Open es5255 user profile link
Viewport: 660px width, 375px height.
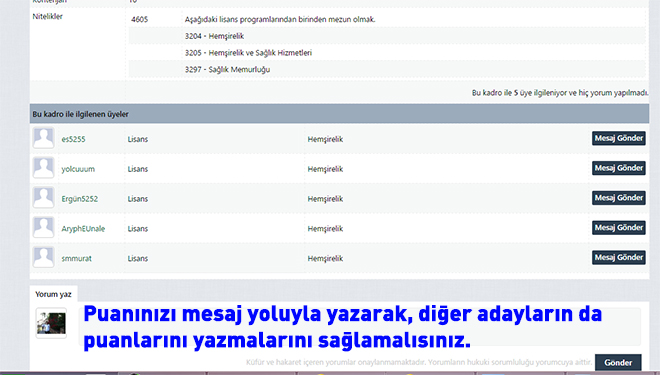73,139
